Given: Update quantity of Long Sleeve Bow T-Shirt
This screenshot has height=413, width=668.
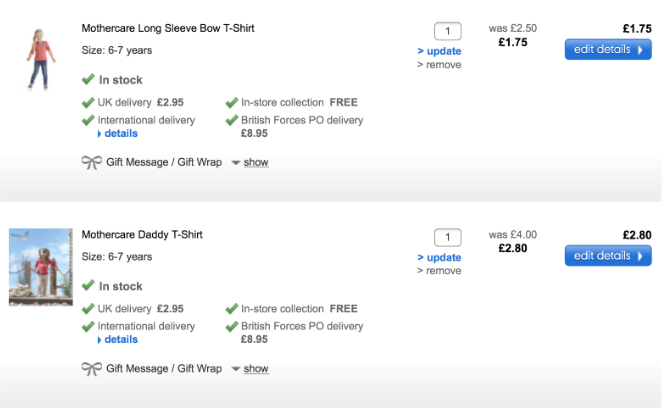Looking at the screenshot, I should click(x=440, y=51).
